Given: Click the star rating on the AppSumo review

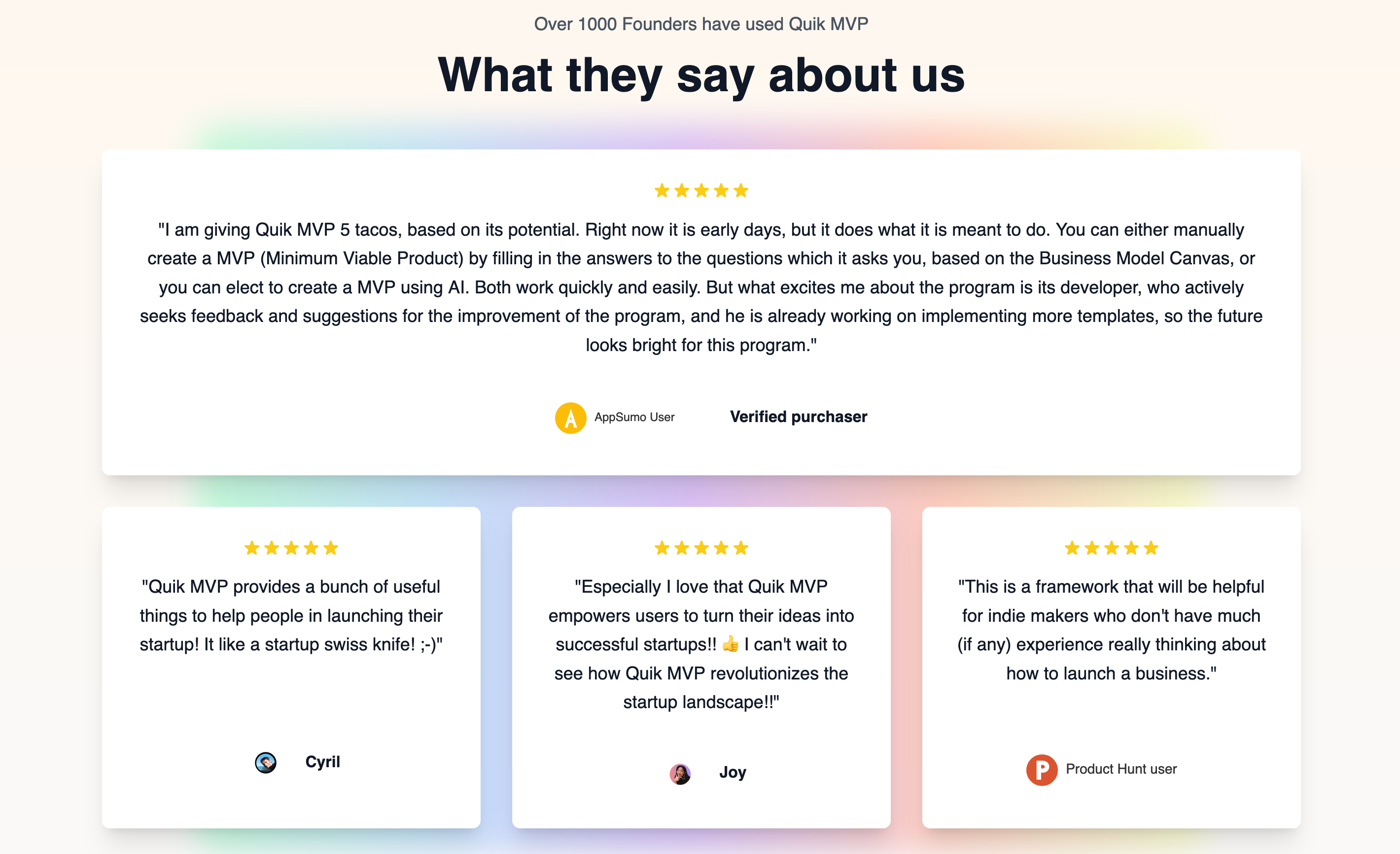Looking at the screenshot, I should (701, 190).
